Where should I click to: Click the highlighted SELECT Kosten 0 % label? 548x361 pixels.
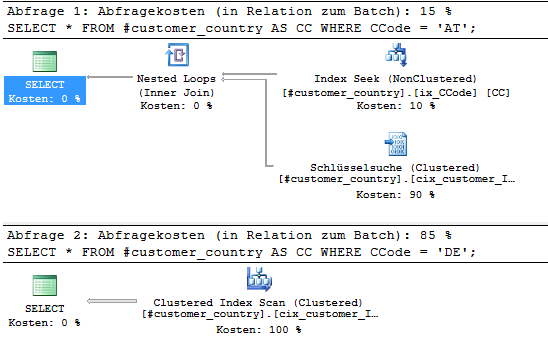[x=45, y=91]
